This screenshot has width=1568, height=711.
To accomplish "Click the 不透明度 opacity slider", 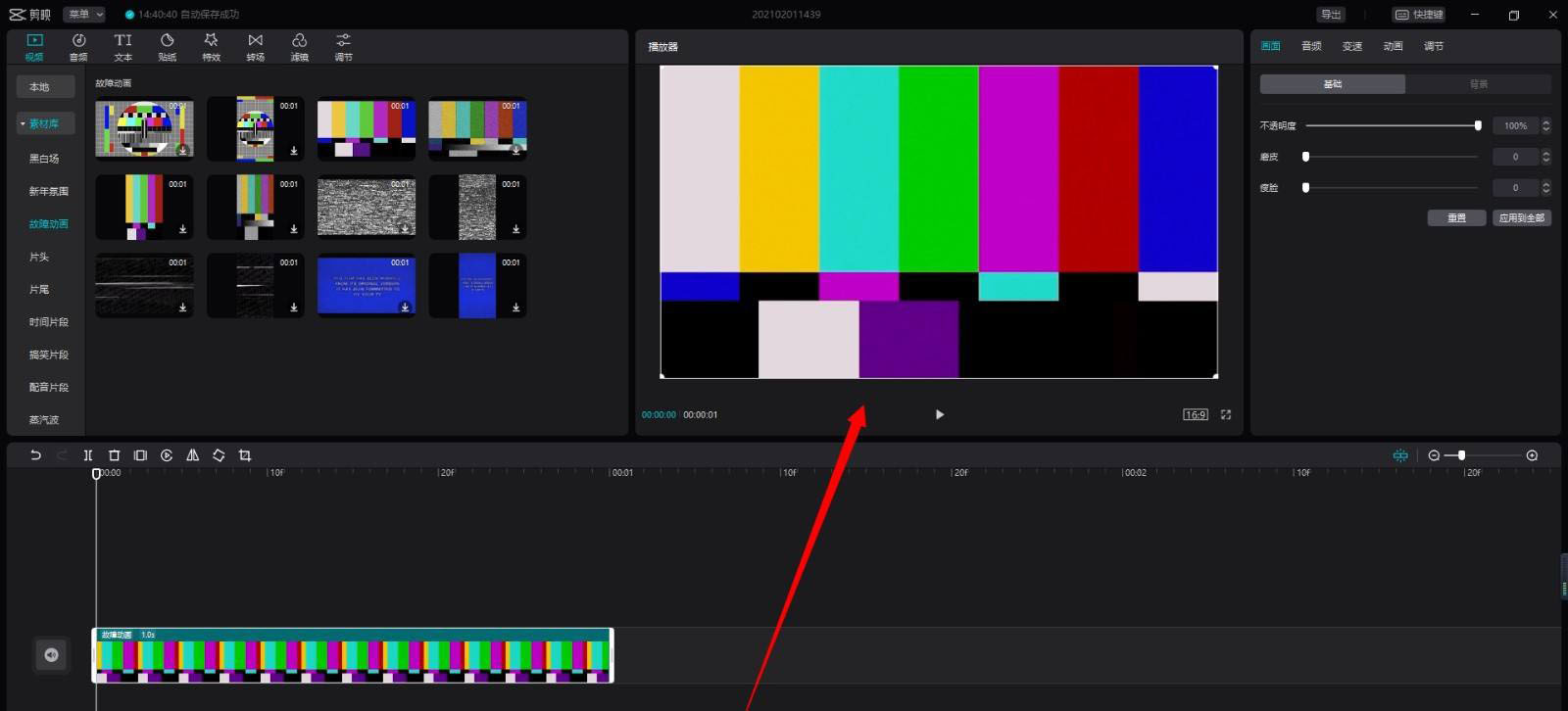I will (1392, 125).
